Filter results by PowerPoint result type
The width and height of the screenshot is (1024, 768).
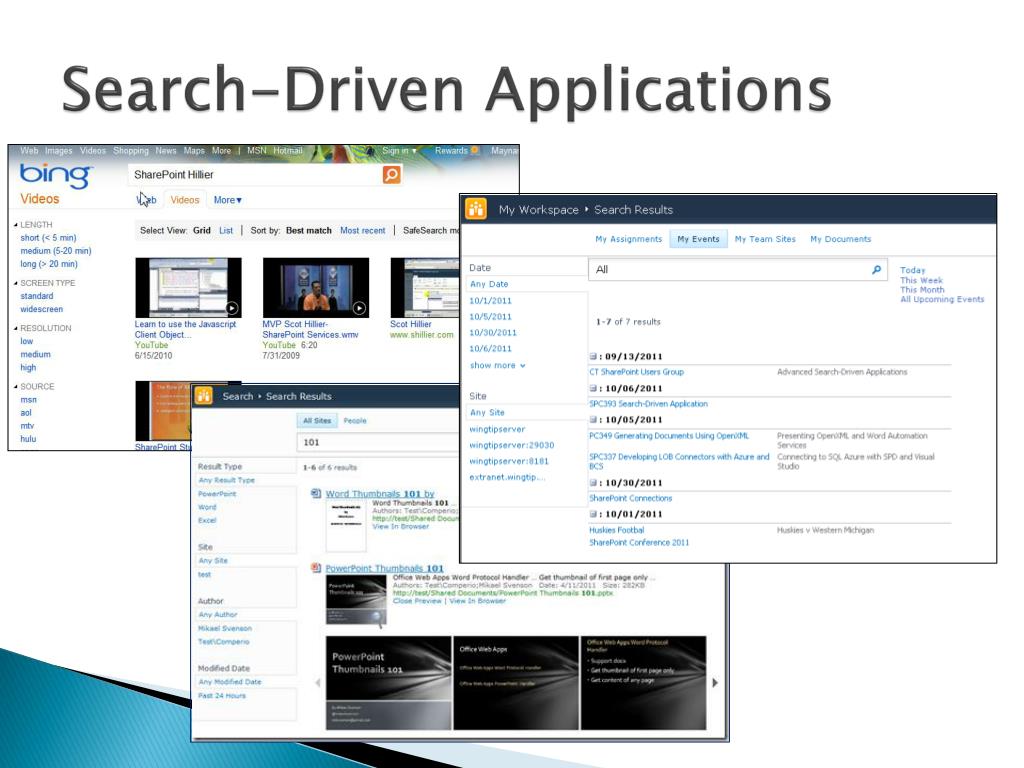pos(217,494)
